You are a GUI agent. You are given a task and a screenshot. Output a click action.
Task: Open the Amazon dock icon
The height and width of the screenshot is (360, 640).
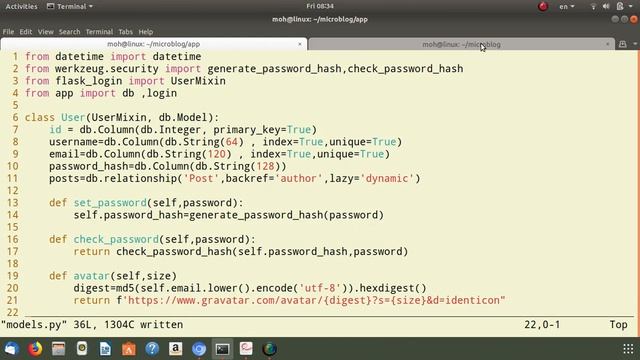click(176, 349)
